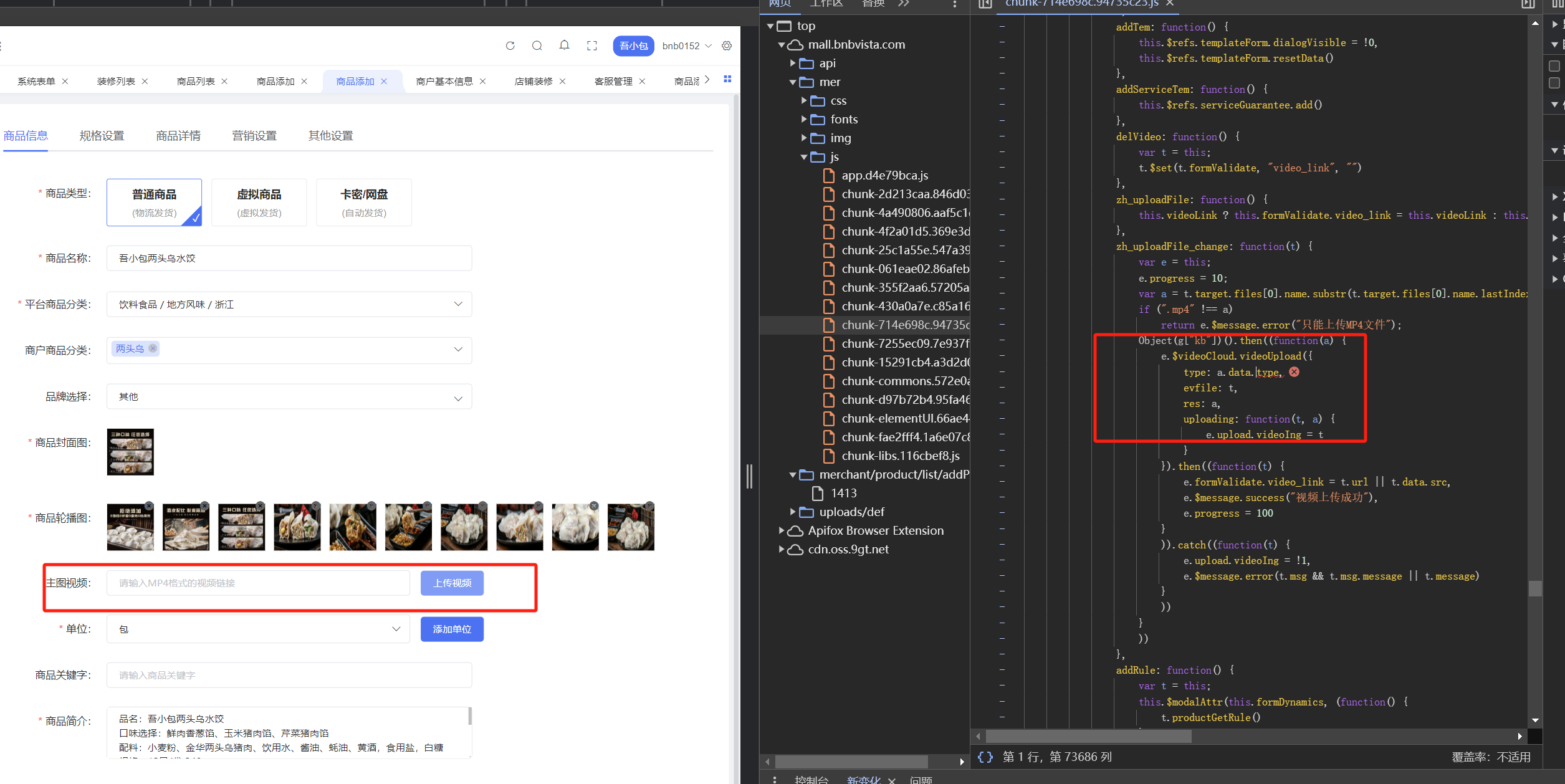Image resolution: width=1565 pixels, height=784 pixels.
Task: Close the 系统表单 tab with its X
Action: 65,81
